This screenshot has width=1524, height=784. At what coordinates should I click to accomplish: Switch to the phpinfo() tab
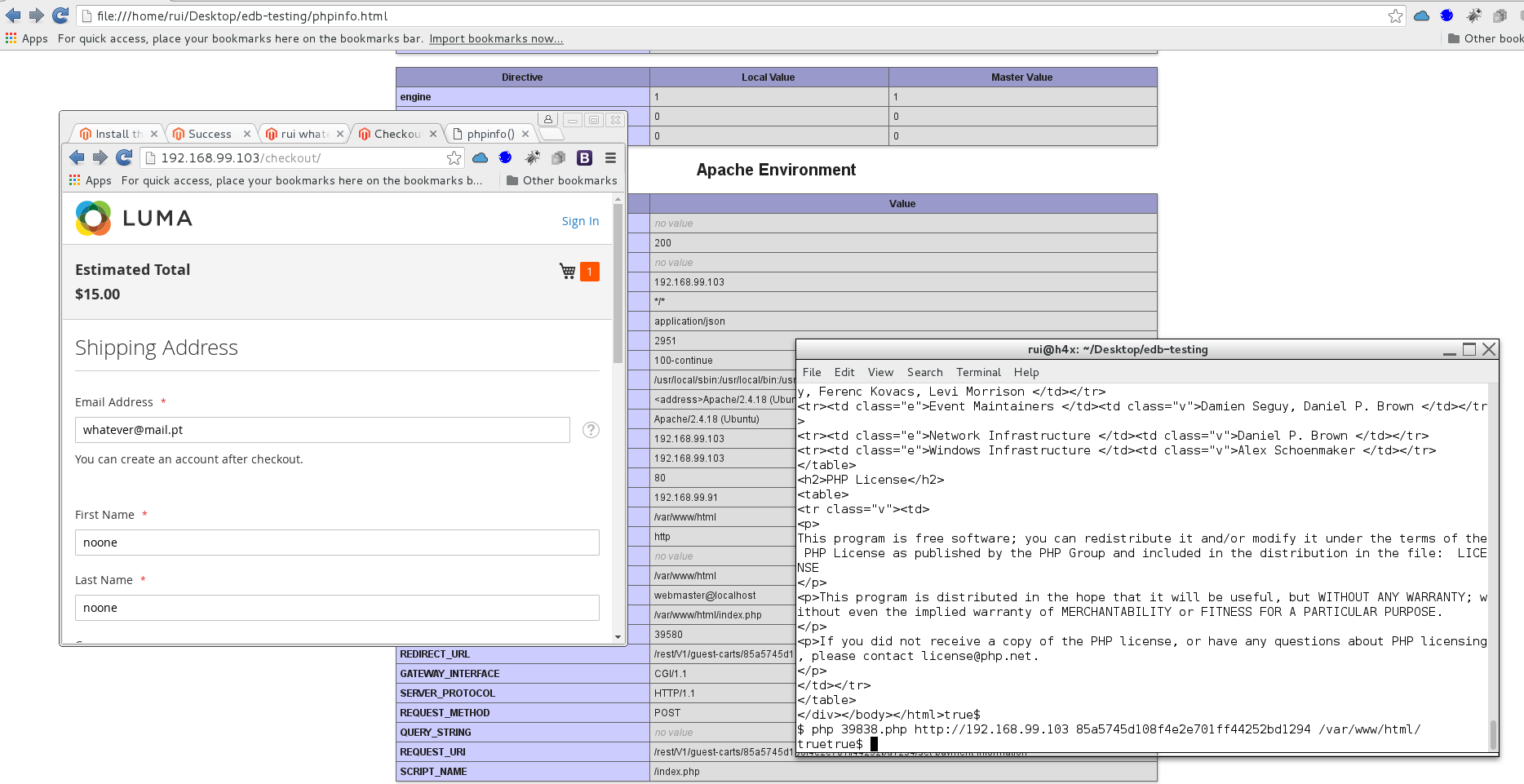[x=490, y=134]
